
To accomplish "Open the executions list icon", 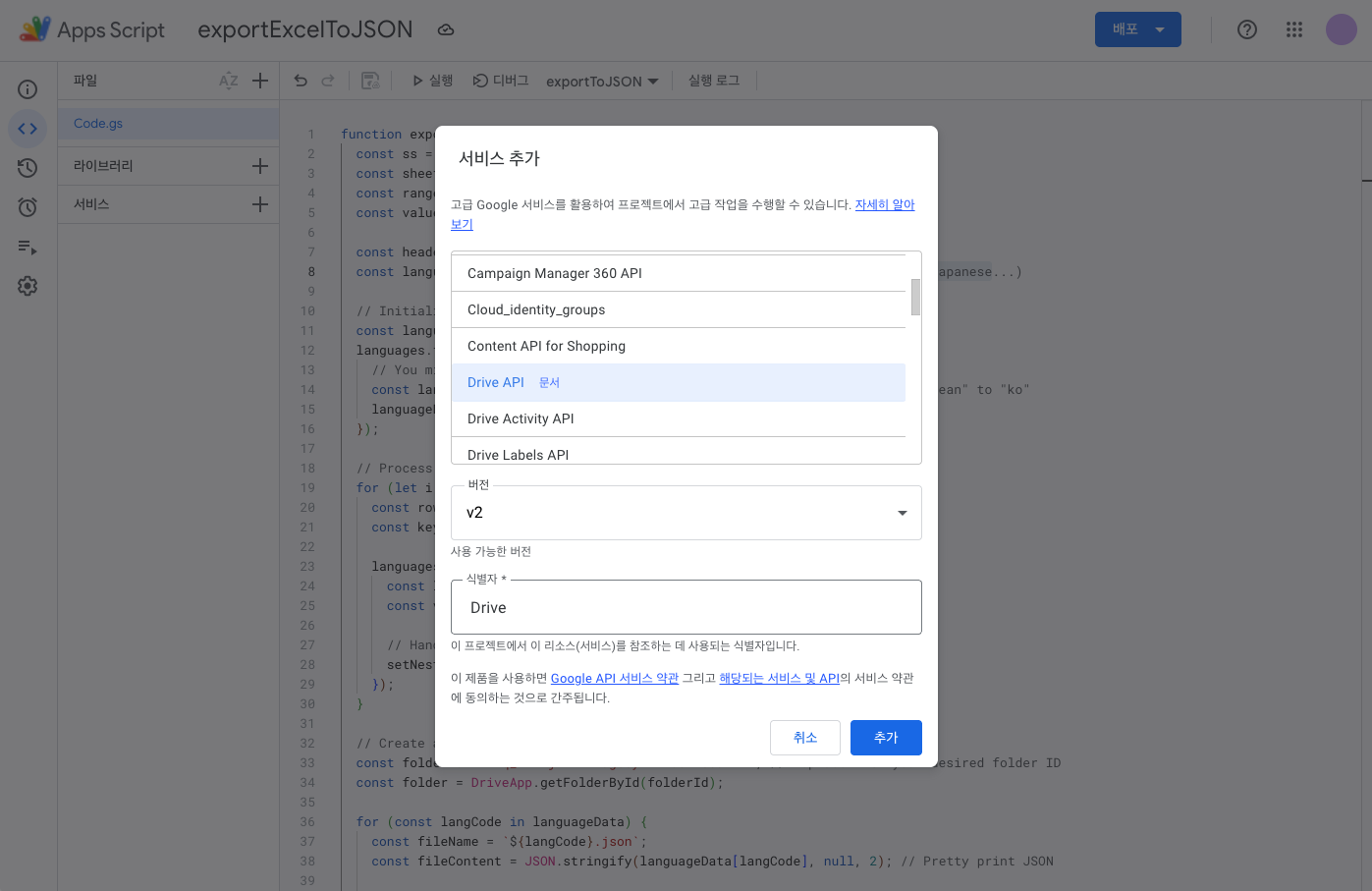I will [x=27, y=247].
